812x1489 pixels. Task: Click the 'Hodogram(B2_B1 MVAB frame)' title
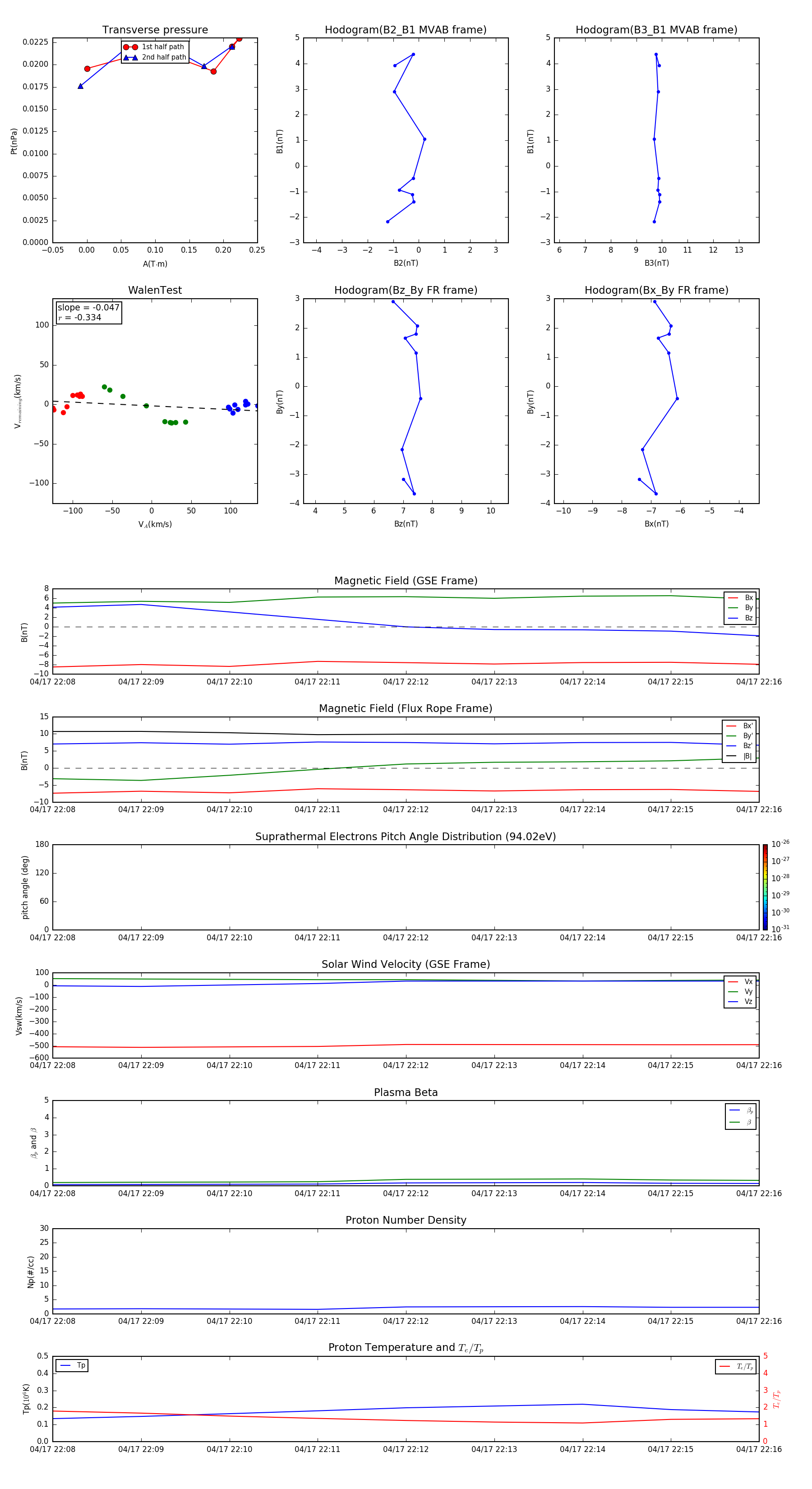point(406,30)
